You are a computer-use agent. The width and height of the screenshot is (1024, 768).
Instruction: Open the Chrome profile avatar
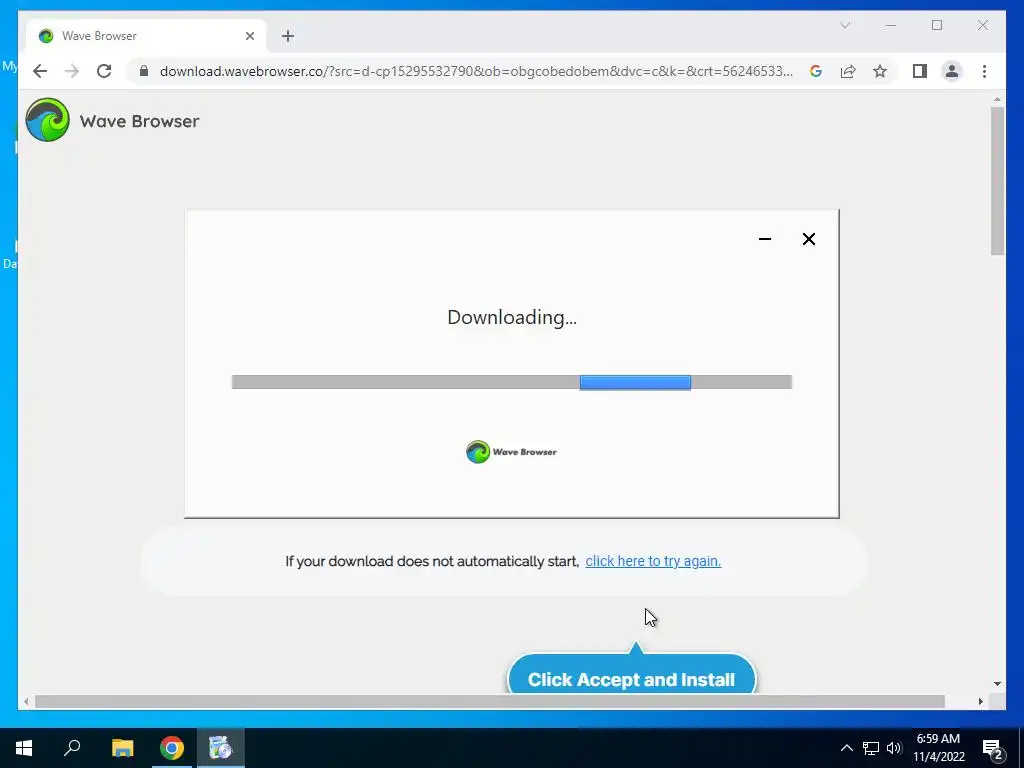pos(952,71)
